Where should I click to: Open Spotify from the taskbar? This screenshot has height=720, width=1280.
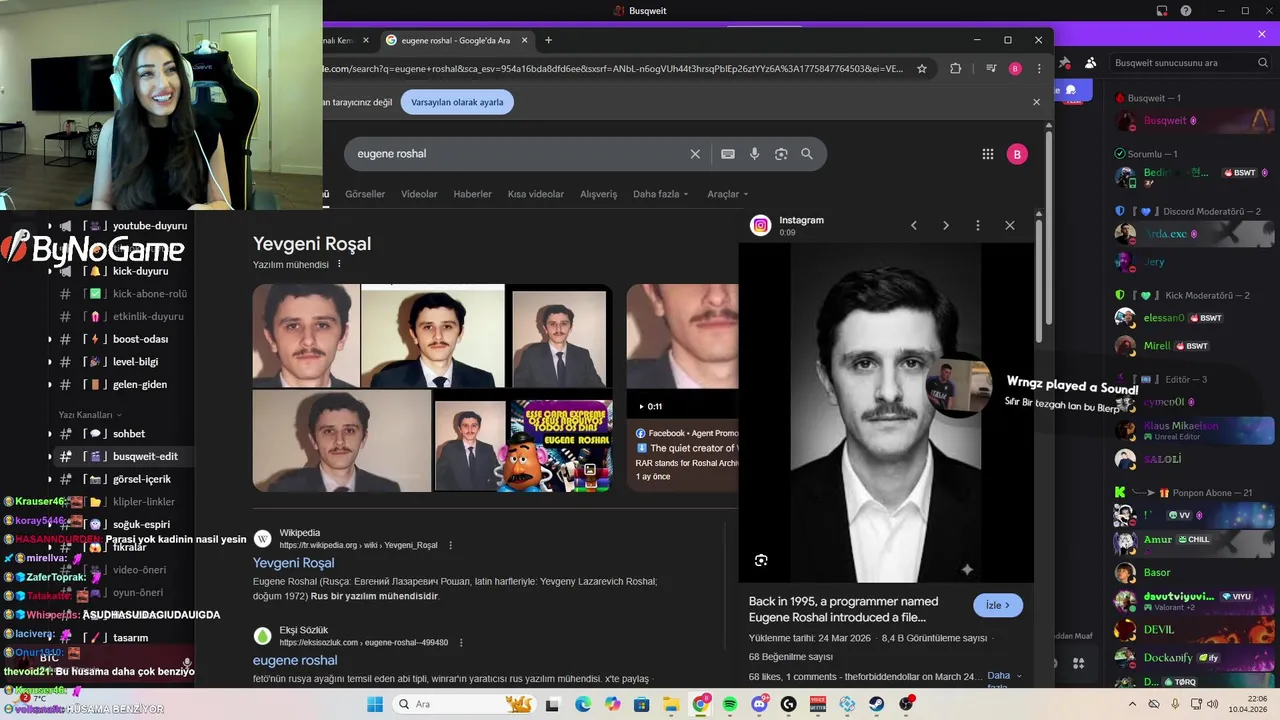click(730, 704)
